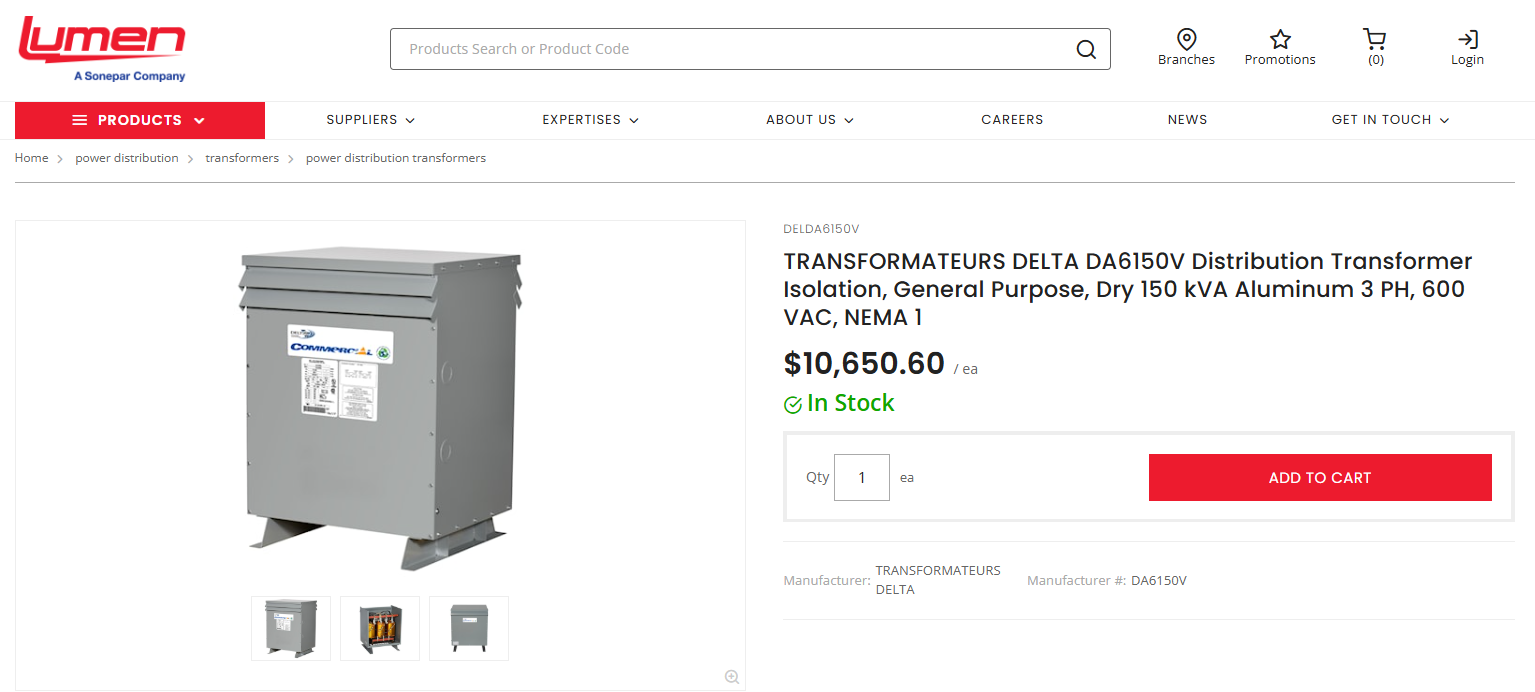
Task: Open the Get In Touch menu label
Action: (x=1382, y=120)
